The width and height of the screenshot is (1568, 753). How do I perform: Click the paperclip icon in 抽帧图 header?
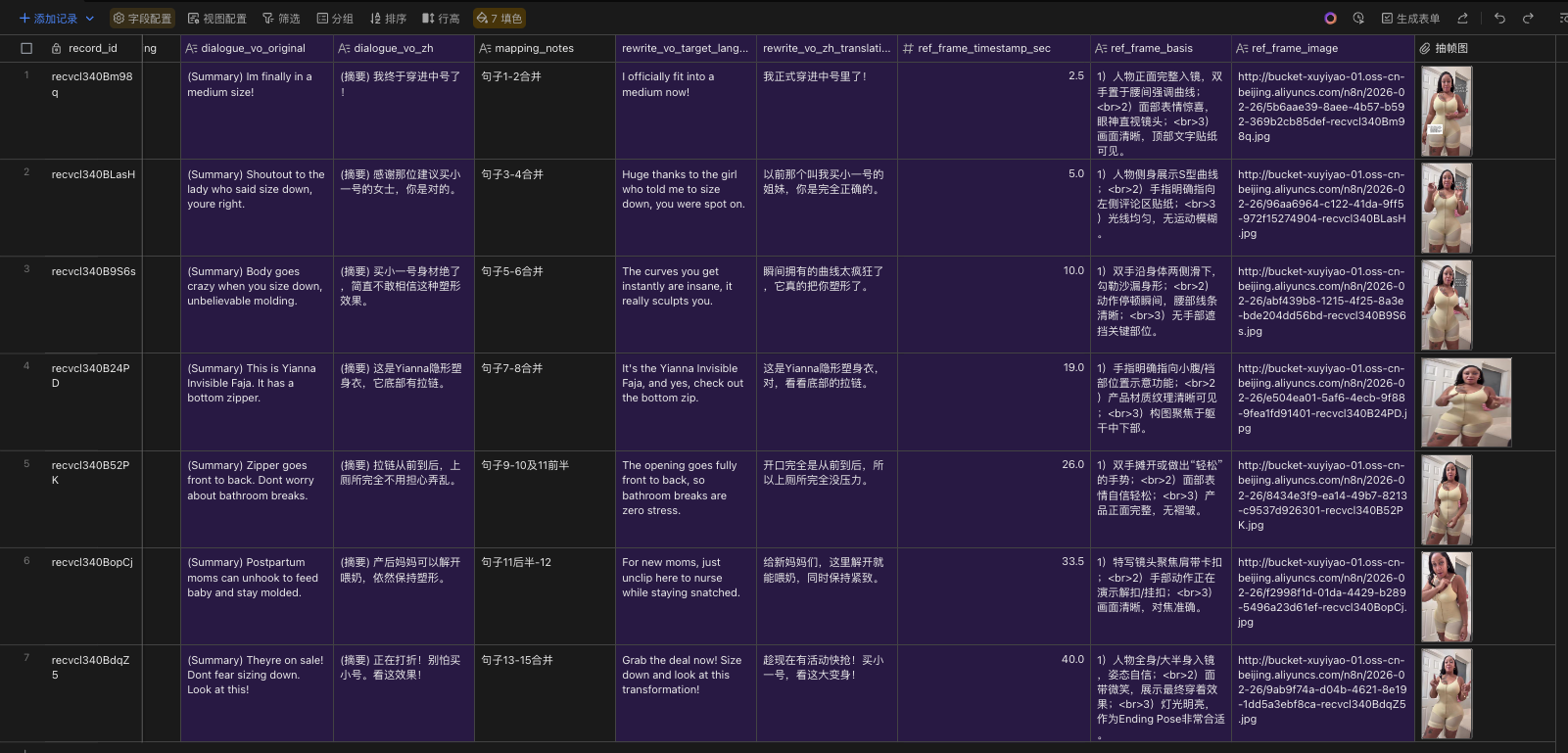(x=1424, y=48)
